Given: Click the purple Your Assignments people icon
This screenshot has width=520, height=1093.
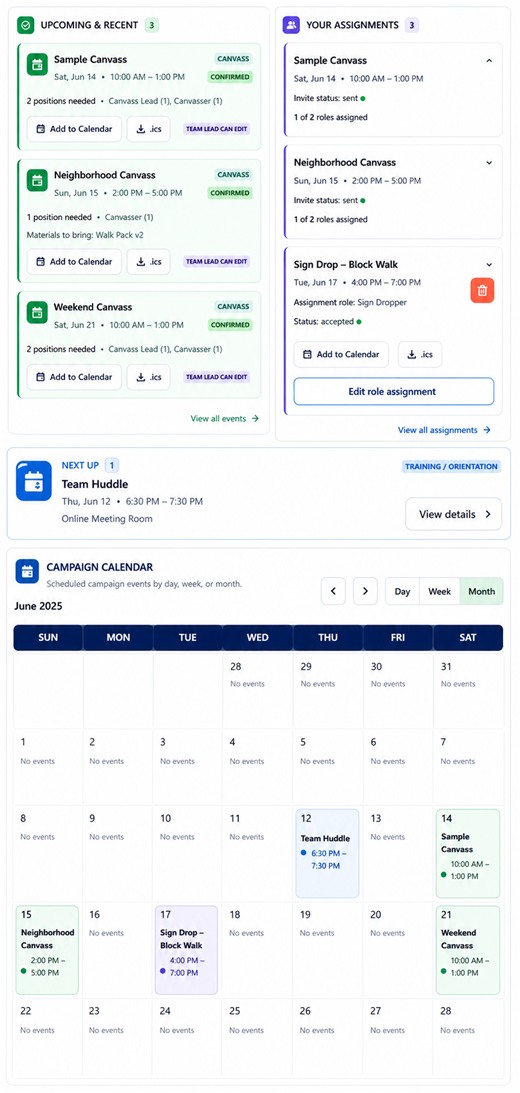Looking at the screenshot, I should click(x=291, y=25).
